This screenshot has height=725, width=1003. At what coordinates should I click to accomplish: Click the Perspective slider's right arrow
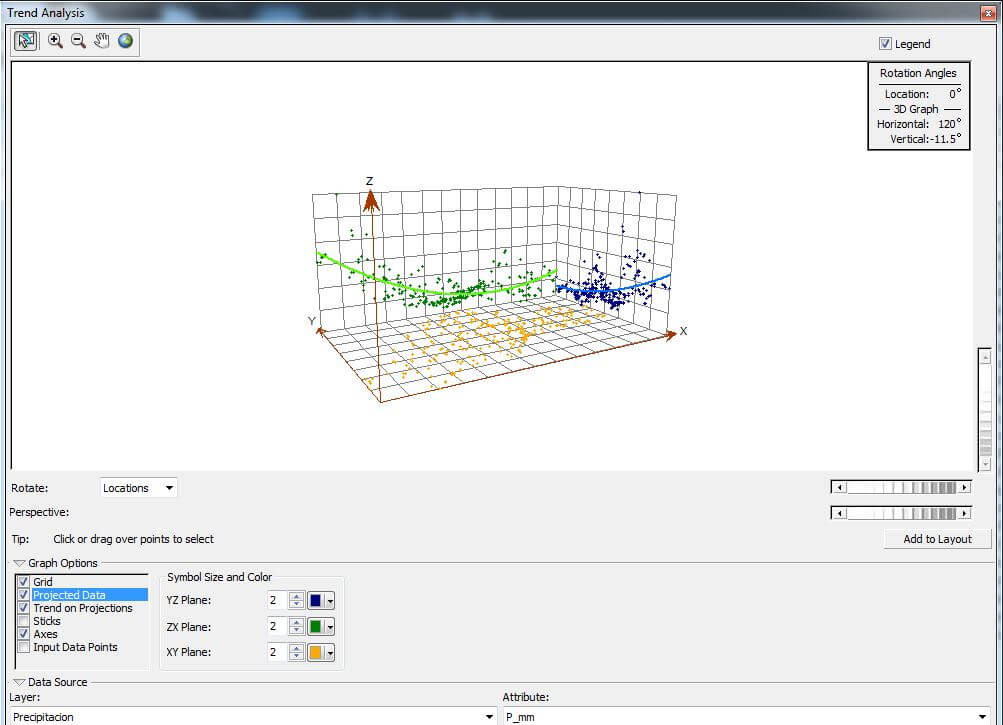964,513
